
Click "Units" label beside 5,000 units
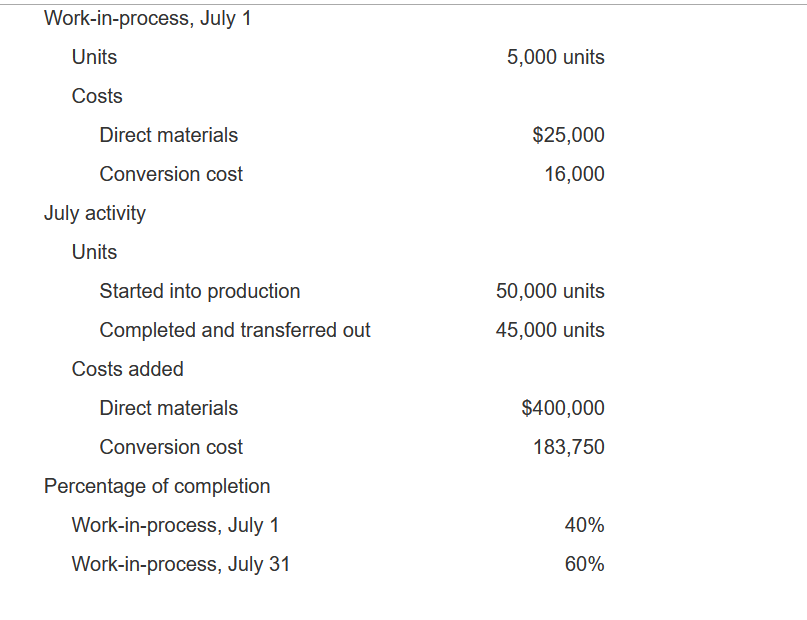(94, 57)
